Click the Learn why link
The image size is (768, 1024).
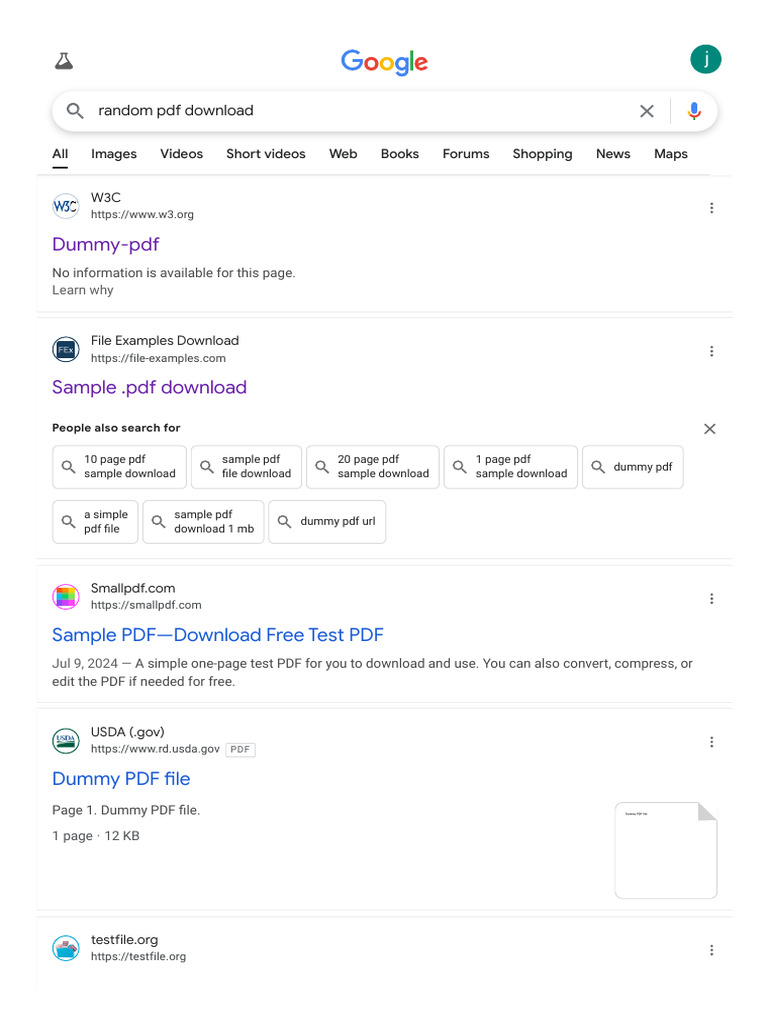[83, 290]
